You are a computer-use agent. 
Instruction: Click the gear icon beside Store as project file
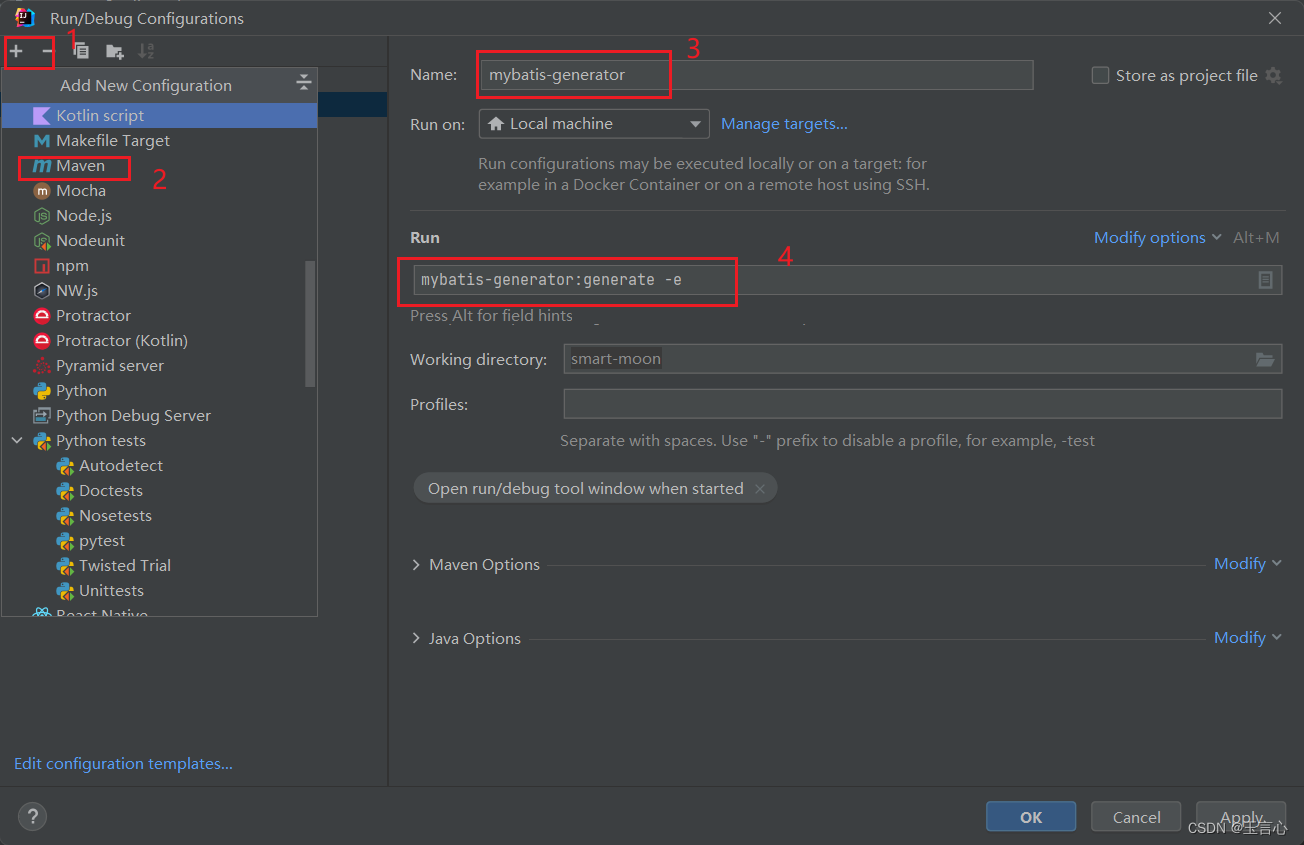pyautogui.click(x=1273, y=75)
